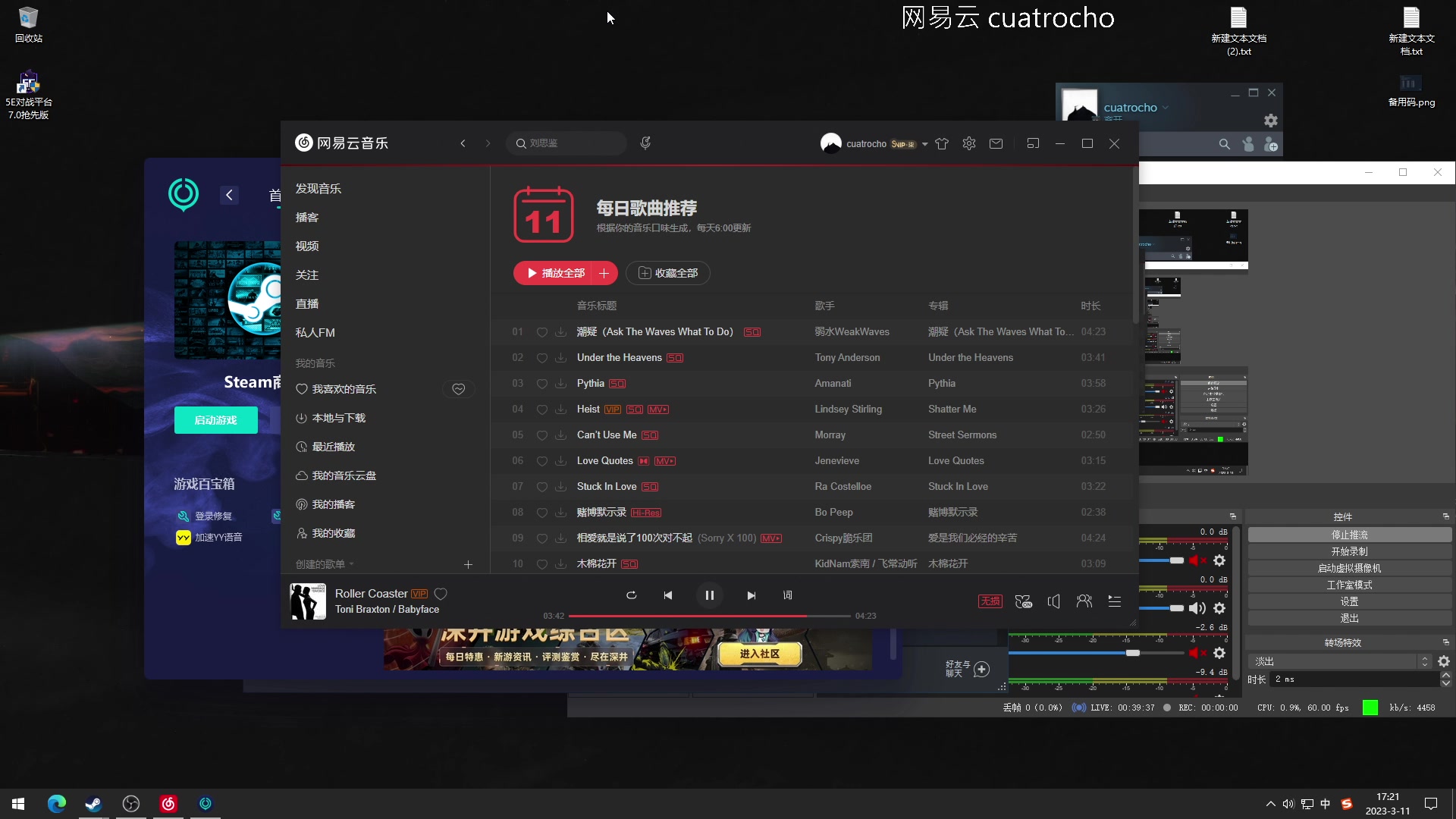Download the song Pythia

click(x=561, y=384)
